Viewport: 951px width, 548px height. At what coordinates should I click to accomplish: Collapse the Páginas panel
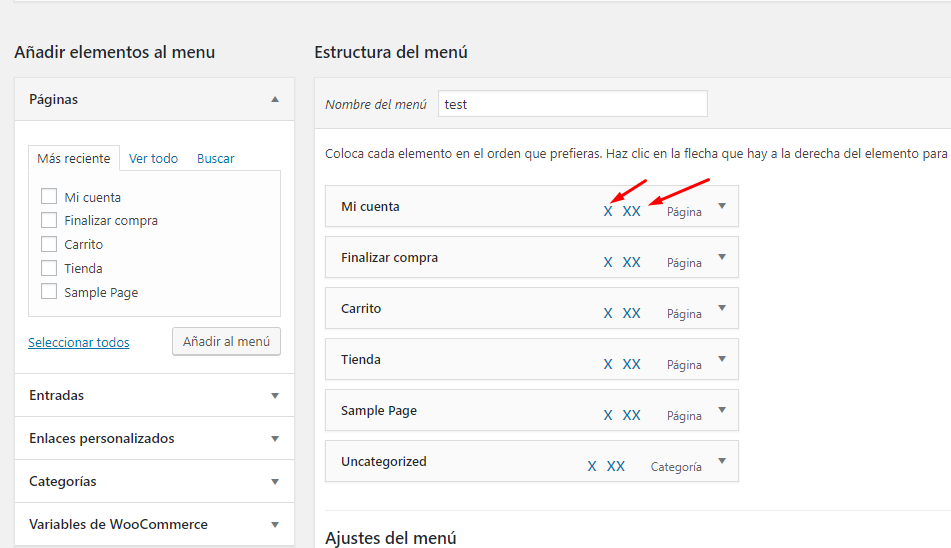click(275, 99)
